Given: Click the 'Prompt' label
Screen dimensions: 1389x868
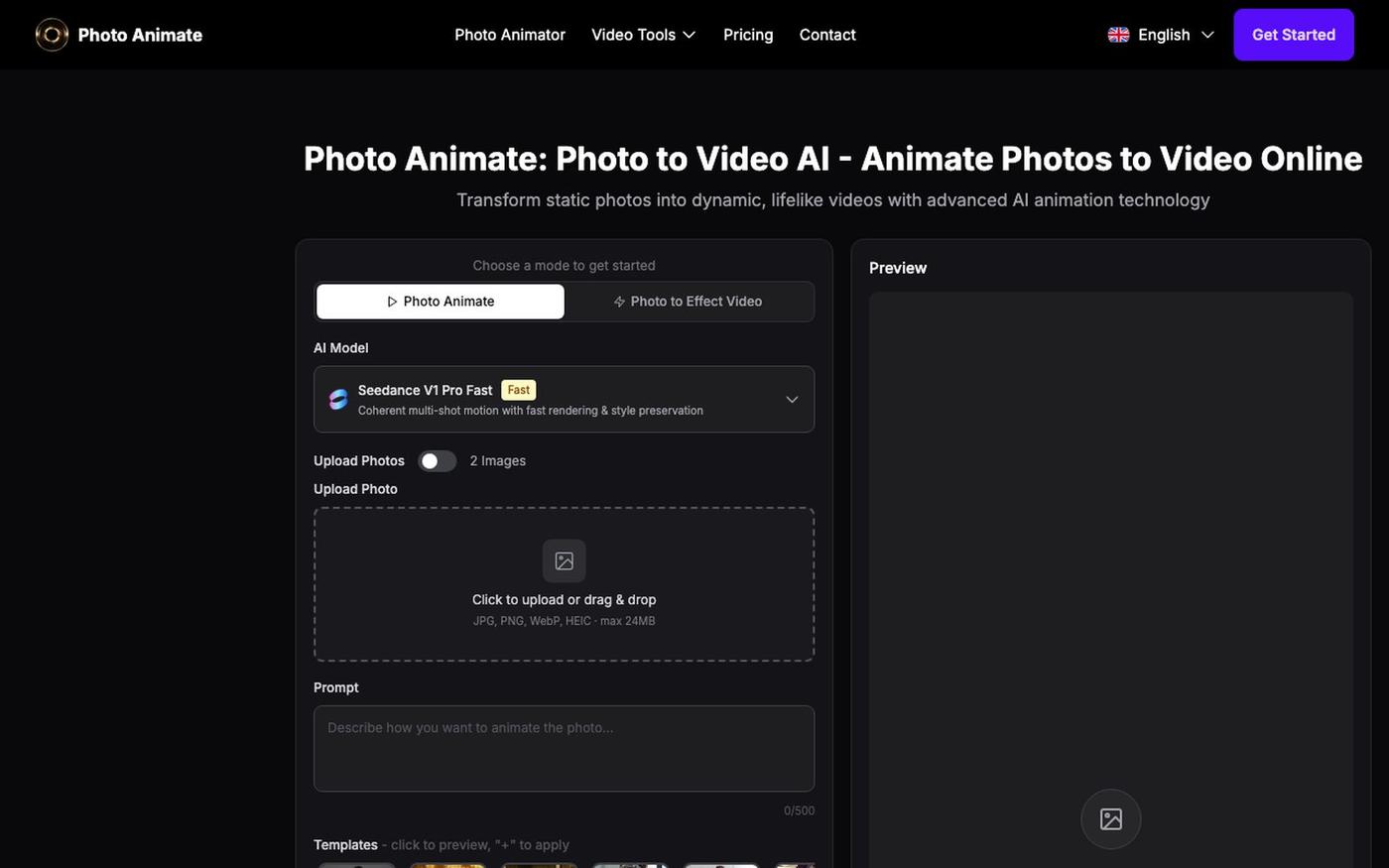Looking at the screenshot, I should pos(335,687).
